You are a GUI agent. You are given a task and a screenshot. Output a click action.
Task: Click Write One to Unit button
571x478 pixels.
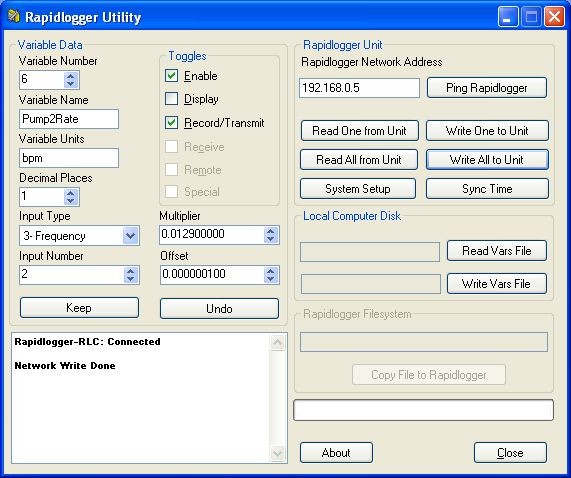point(487,131)
